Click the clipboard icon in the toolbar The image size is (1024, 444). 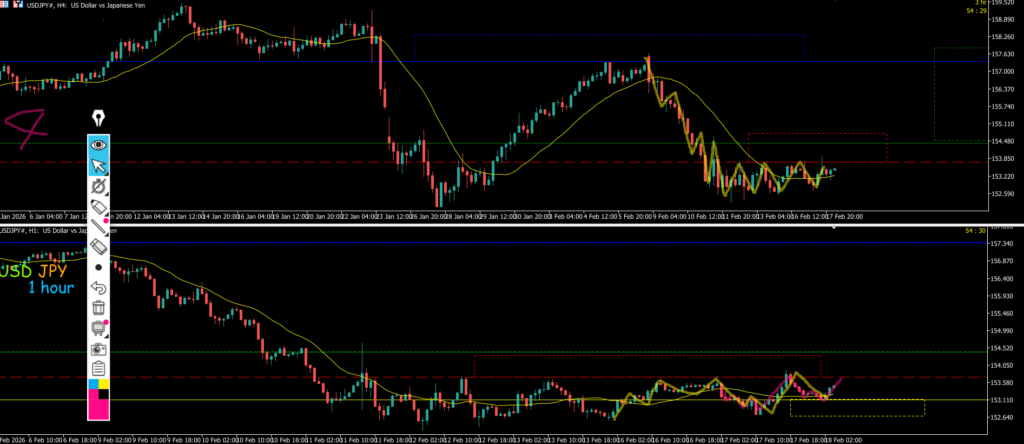(99, 369)
